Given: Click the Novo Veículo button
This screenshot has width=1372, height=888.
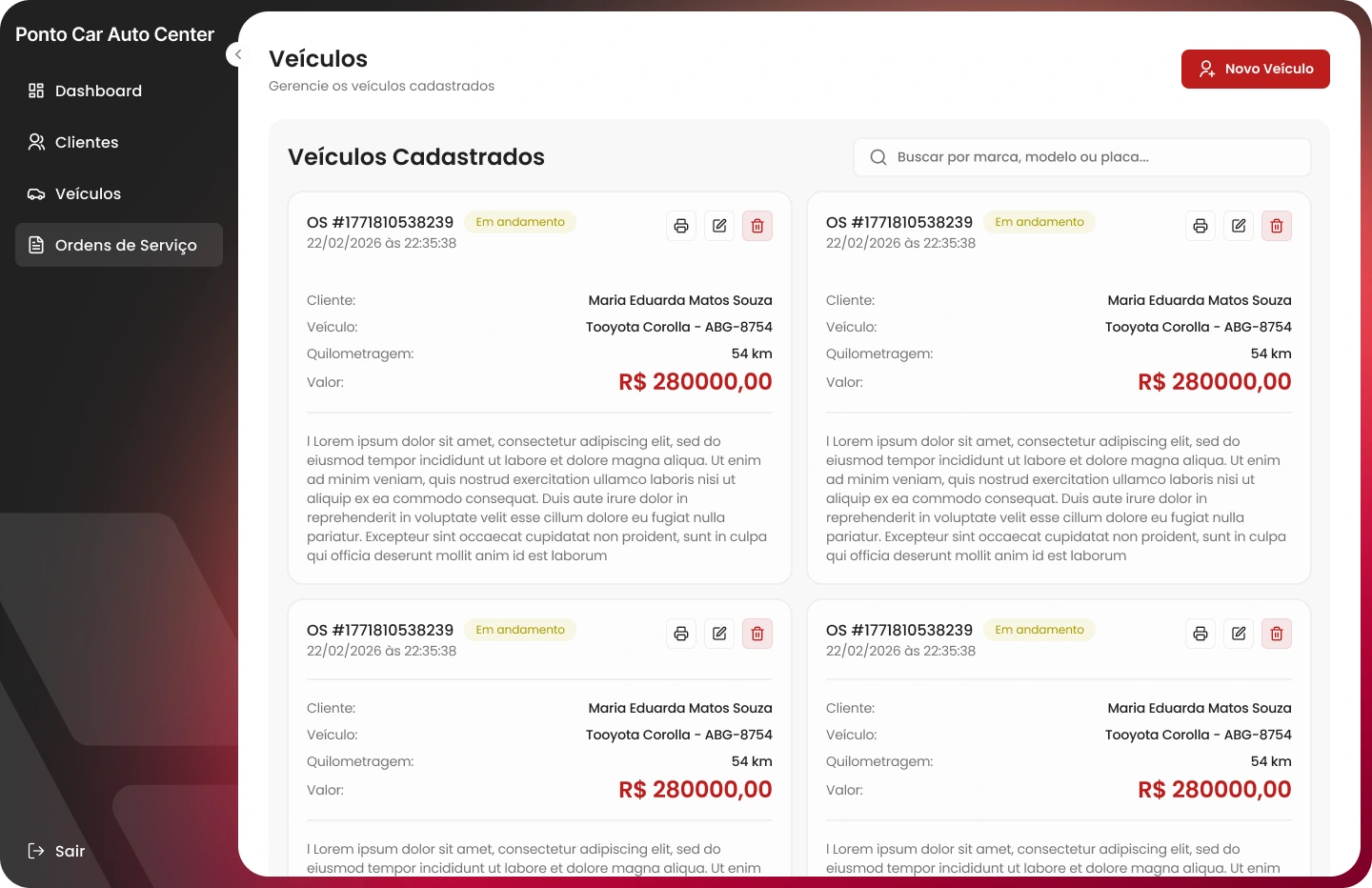Looking at the screenshot, I should pos(1256,69).
